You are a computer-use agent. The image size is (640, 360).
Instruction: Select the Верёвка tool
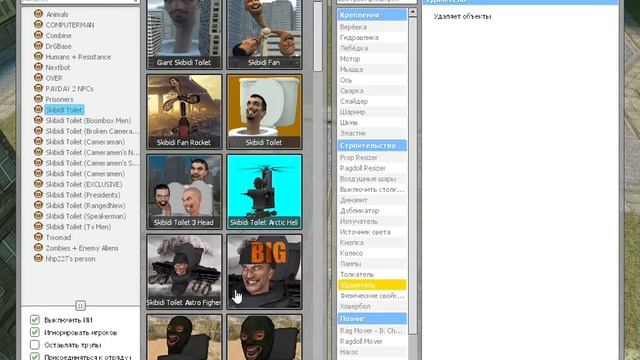tap(372, 27)
